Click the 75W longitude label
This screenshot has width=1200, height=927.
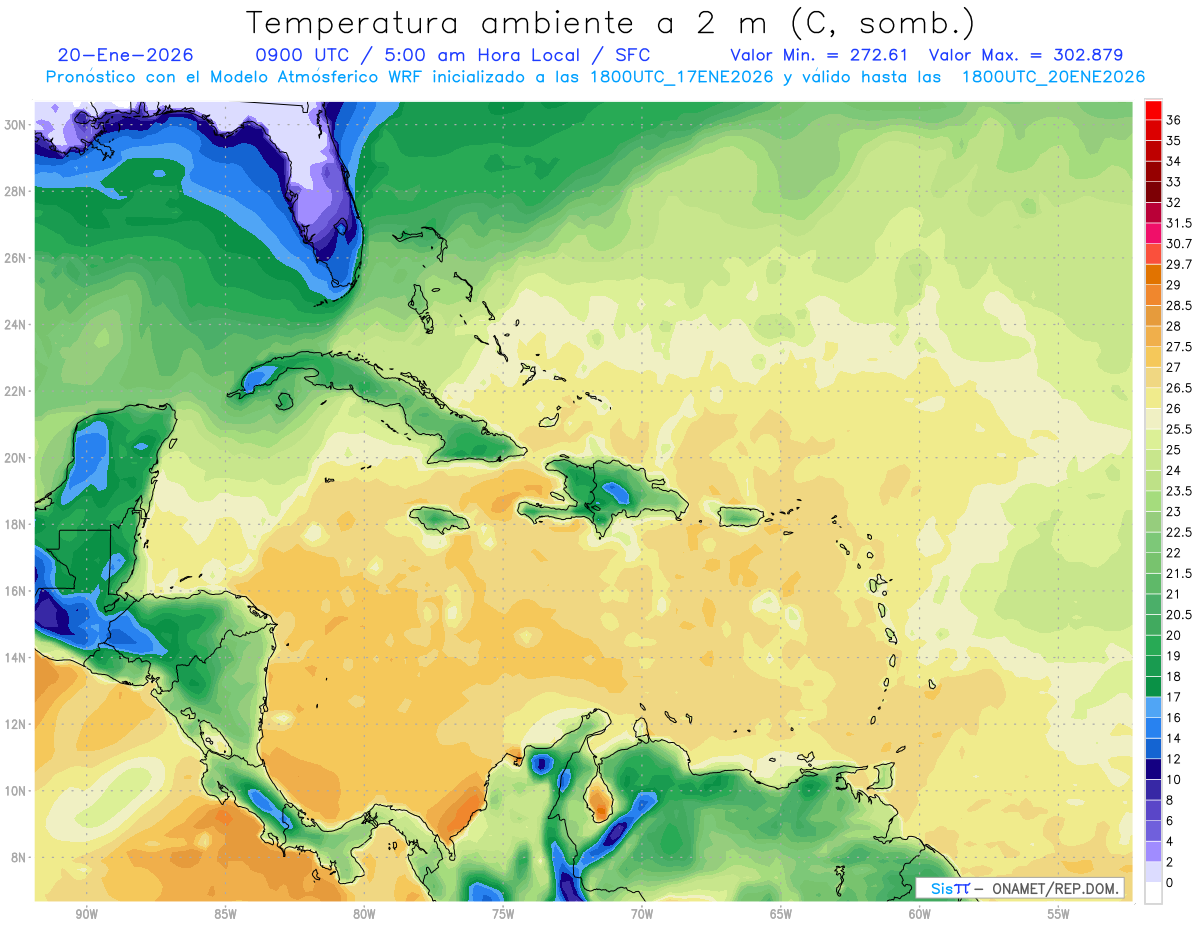(503, 914)
